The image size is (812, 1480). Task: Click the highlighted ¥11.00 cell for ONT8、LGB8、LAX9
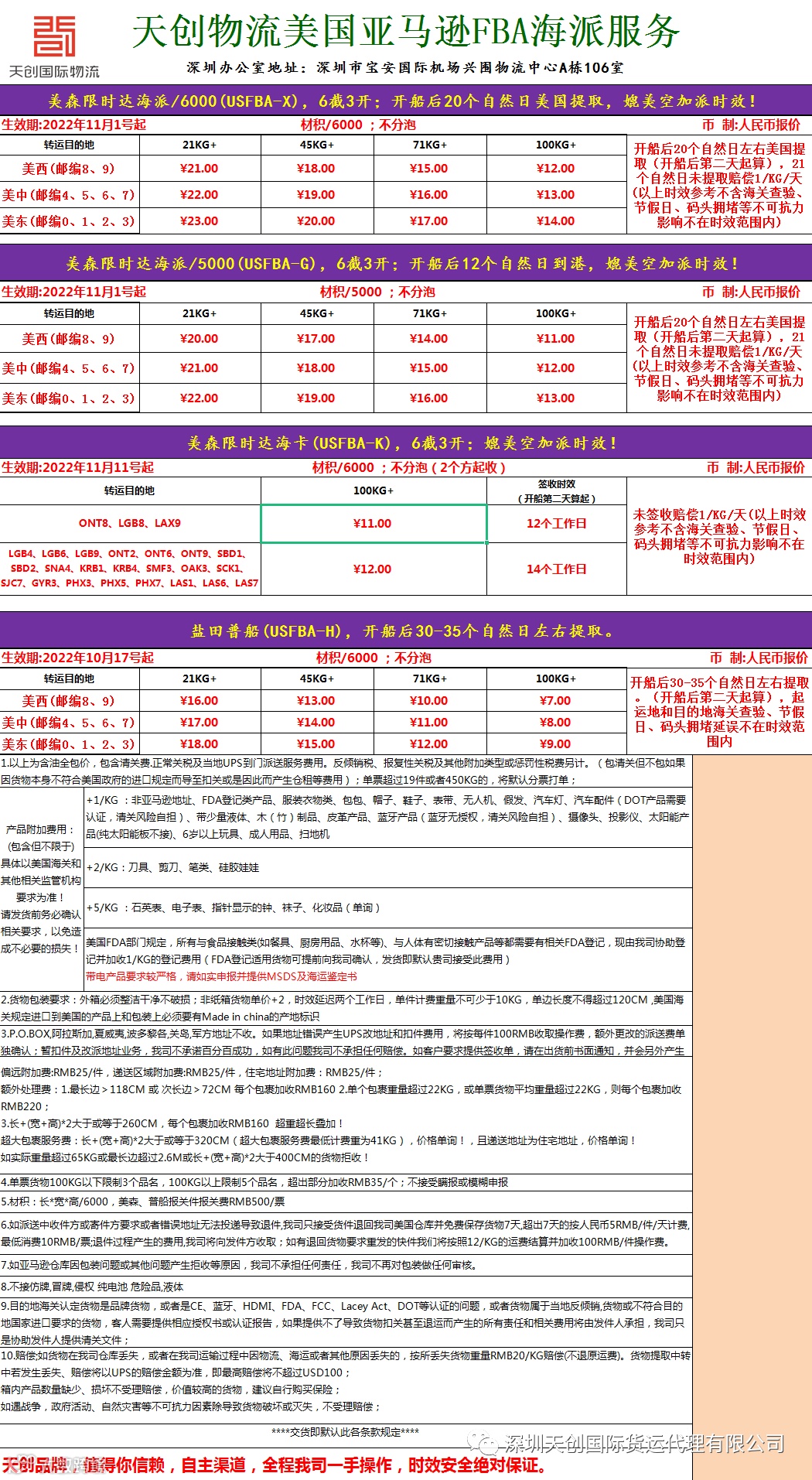[x=374, y=523]
